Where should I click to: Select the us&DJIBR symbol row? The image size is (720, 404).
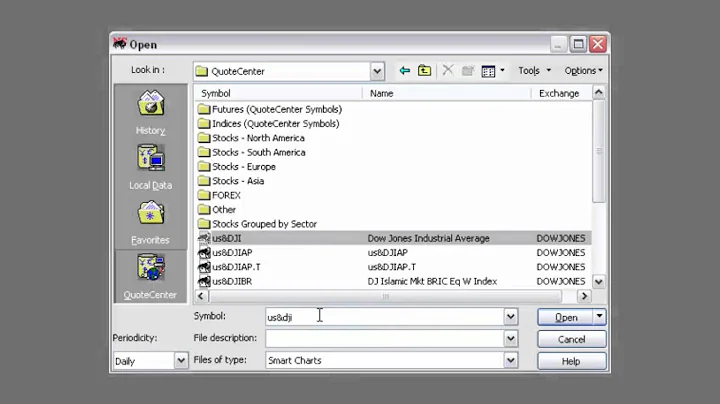(394, 281)
